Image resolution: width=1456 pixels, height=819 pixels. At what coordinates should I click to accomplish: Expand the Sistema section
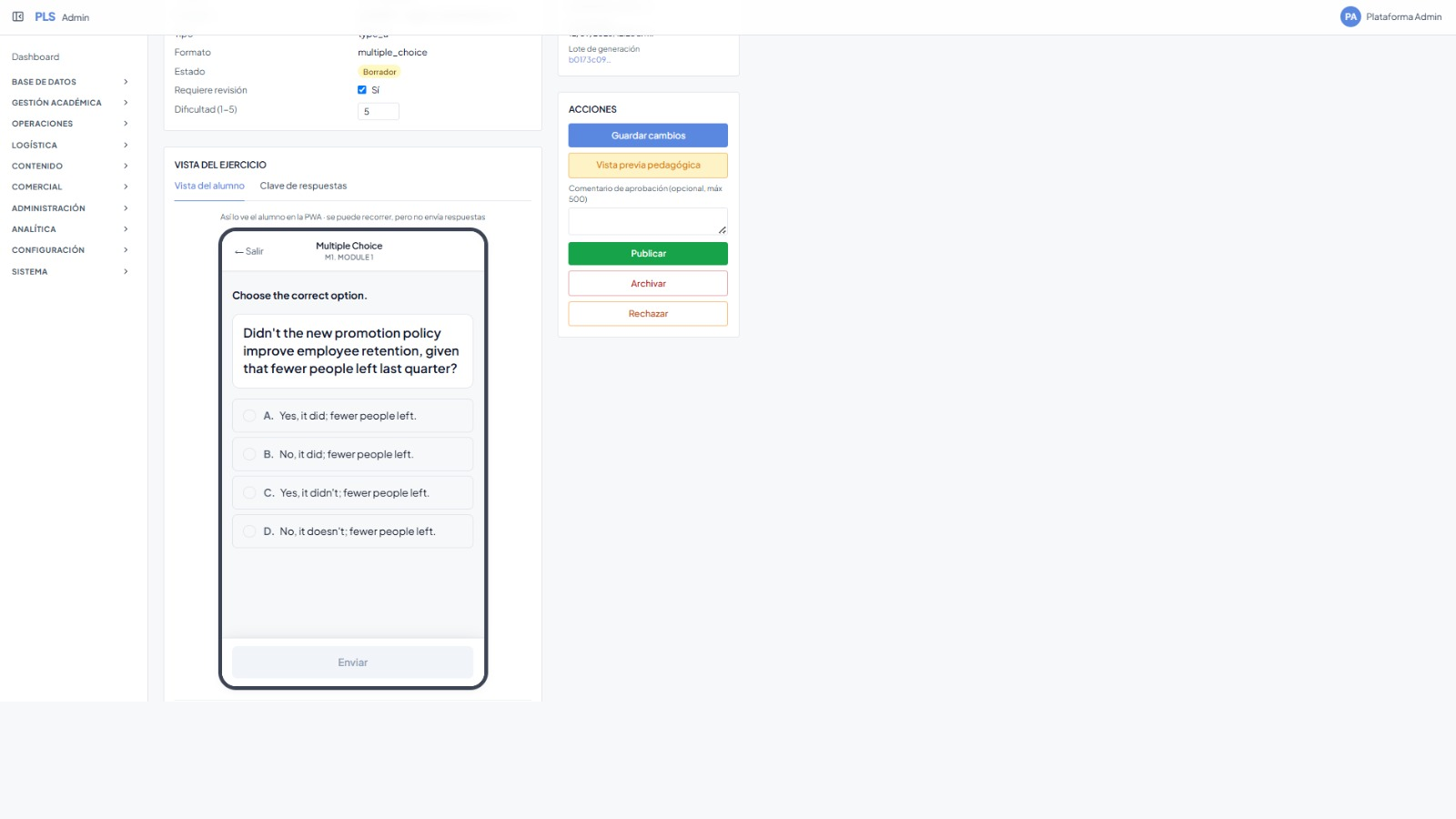(70, 272)
